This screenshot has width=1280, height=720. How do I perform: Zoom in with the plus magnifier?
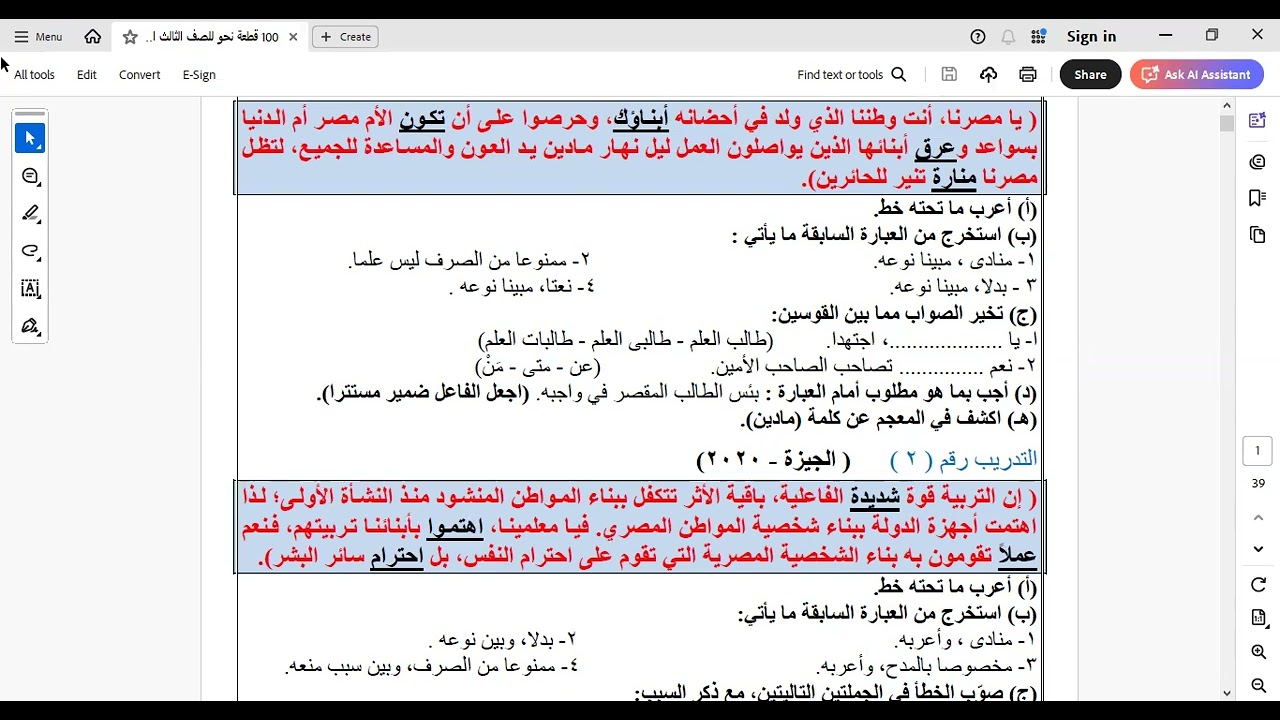point(1258,652)
